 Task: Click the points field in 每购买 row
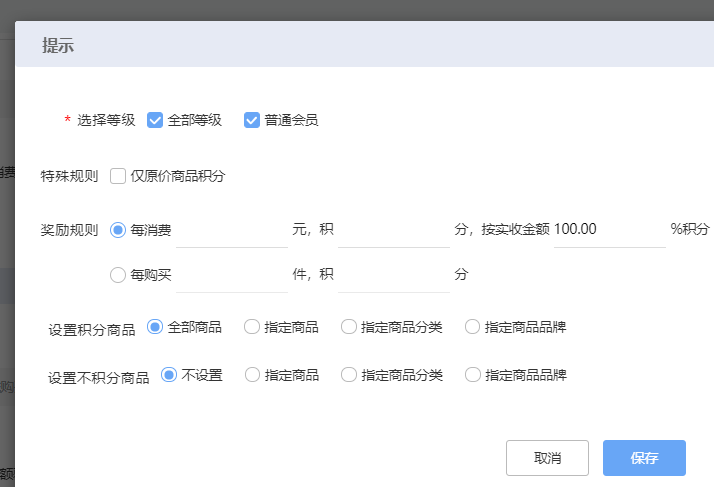click(x=394, y=275)
